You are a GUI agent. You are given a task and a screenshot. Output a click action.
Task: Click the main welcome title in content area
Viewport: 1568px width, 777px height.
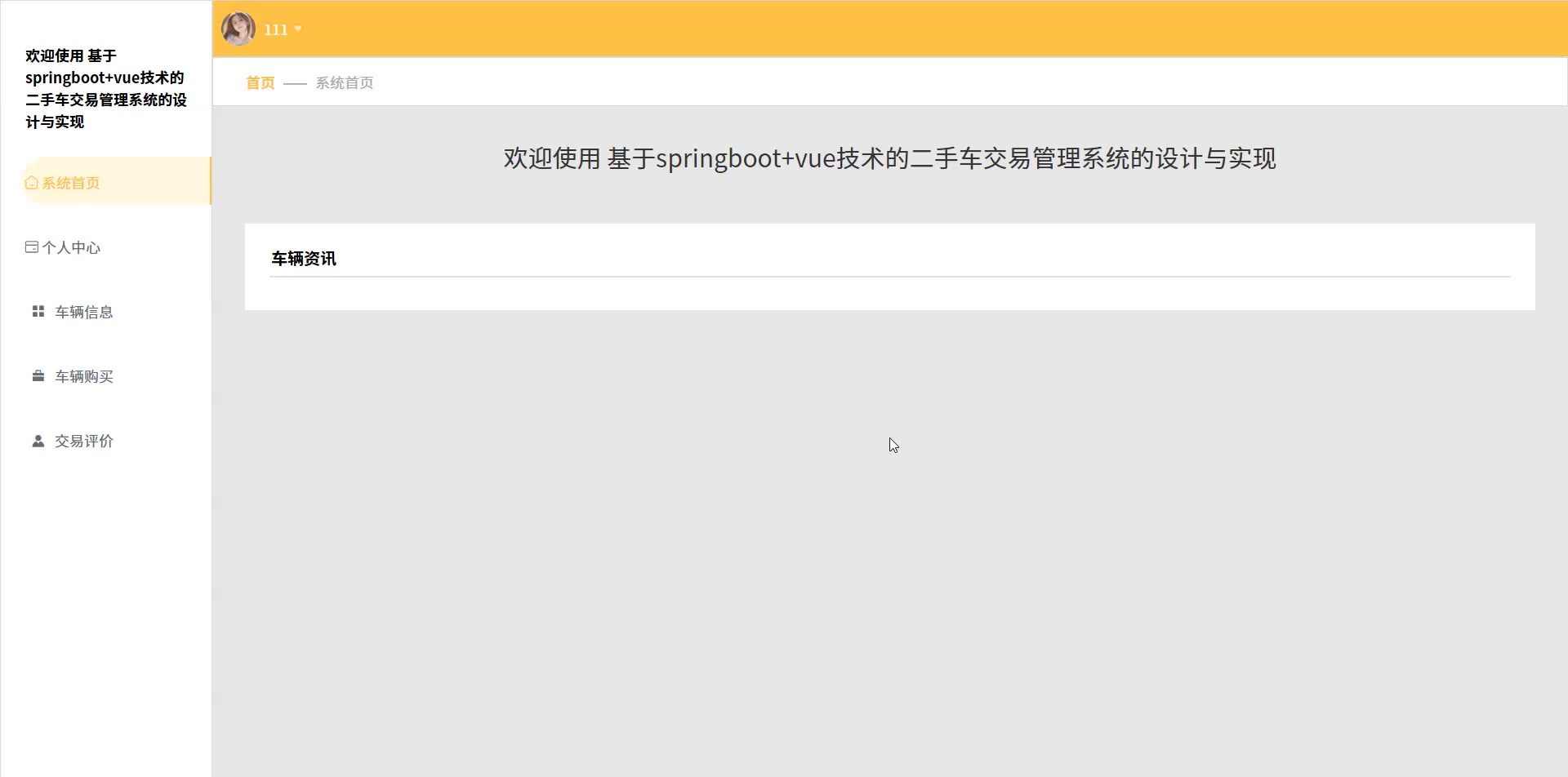click(890, 158)
